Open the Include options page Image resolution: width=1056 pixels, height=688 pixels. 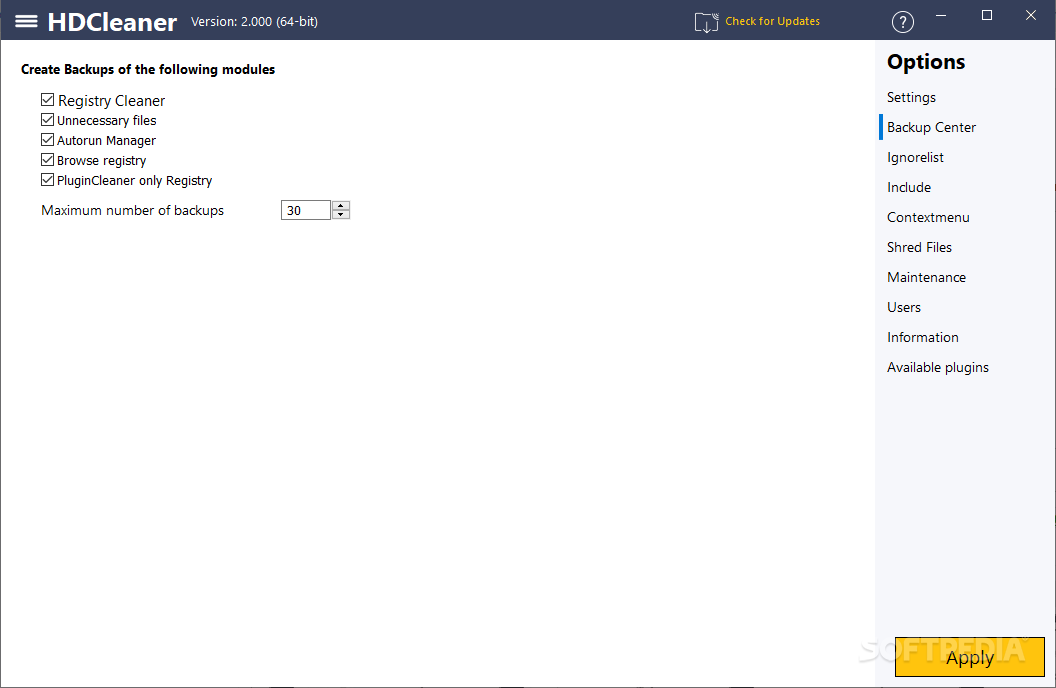pos(909,187)
